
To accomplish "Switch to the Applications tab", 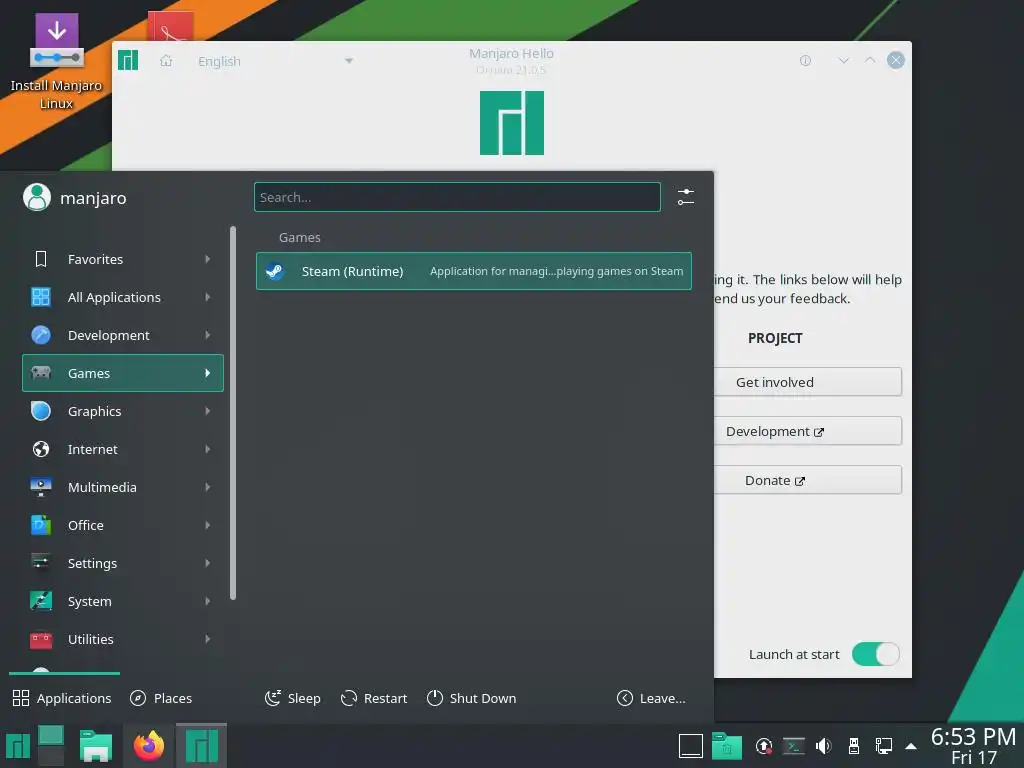I will [62, 698].
